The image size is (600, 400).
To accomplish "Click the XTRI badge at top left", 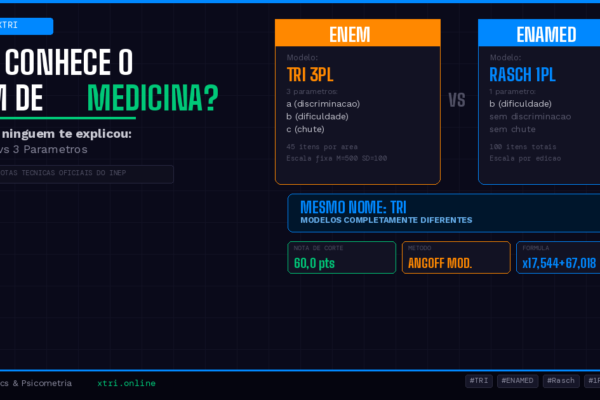I will click(x=26, y=26).
